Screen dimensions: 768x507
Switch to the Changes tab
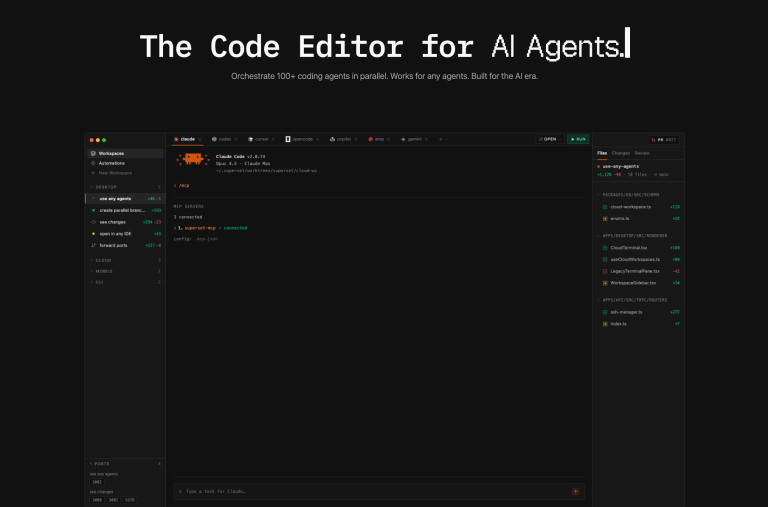621,153
